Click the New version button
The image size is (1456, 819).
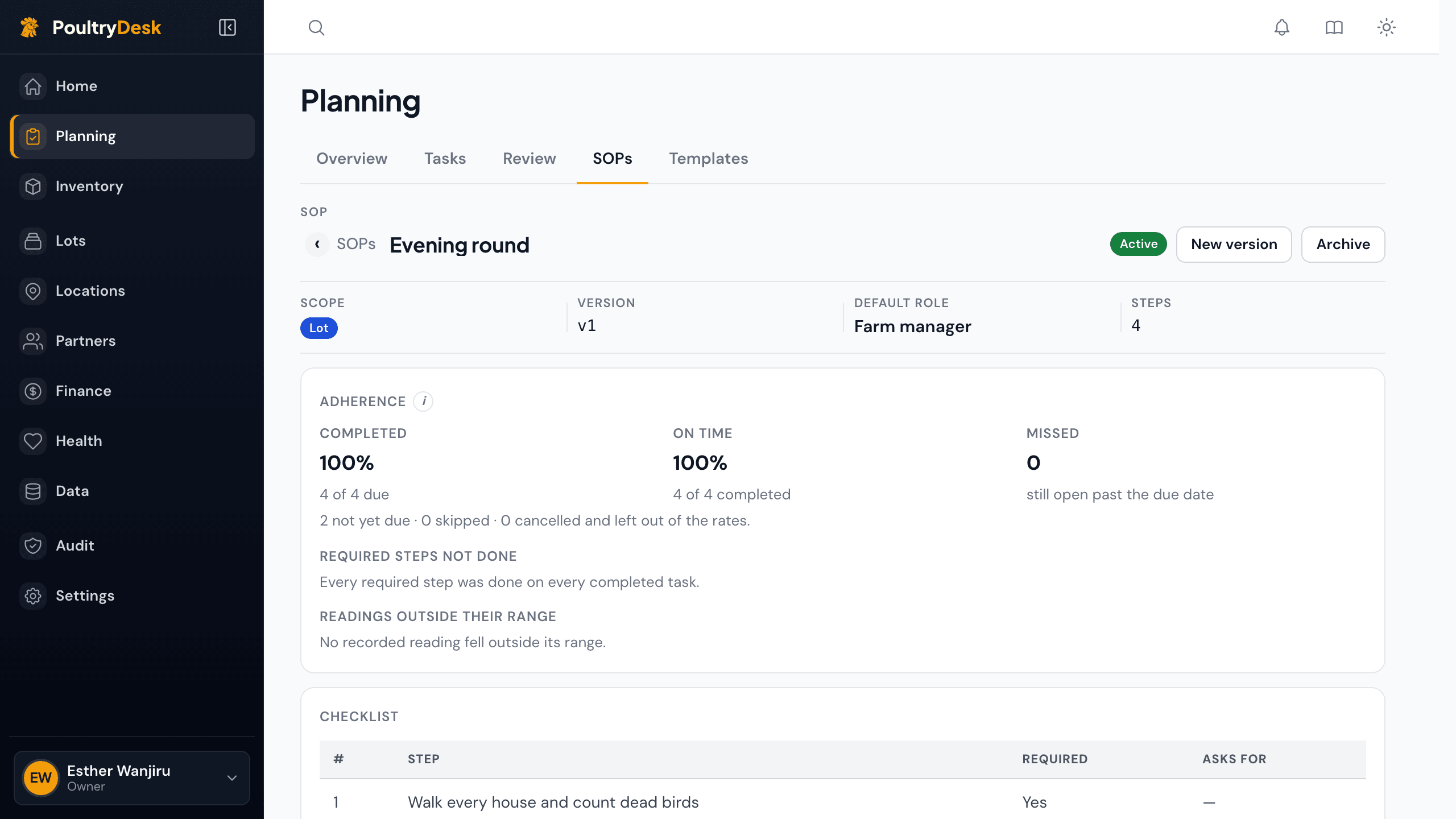[1234, 245]
